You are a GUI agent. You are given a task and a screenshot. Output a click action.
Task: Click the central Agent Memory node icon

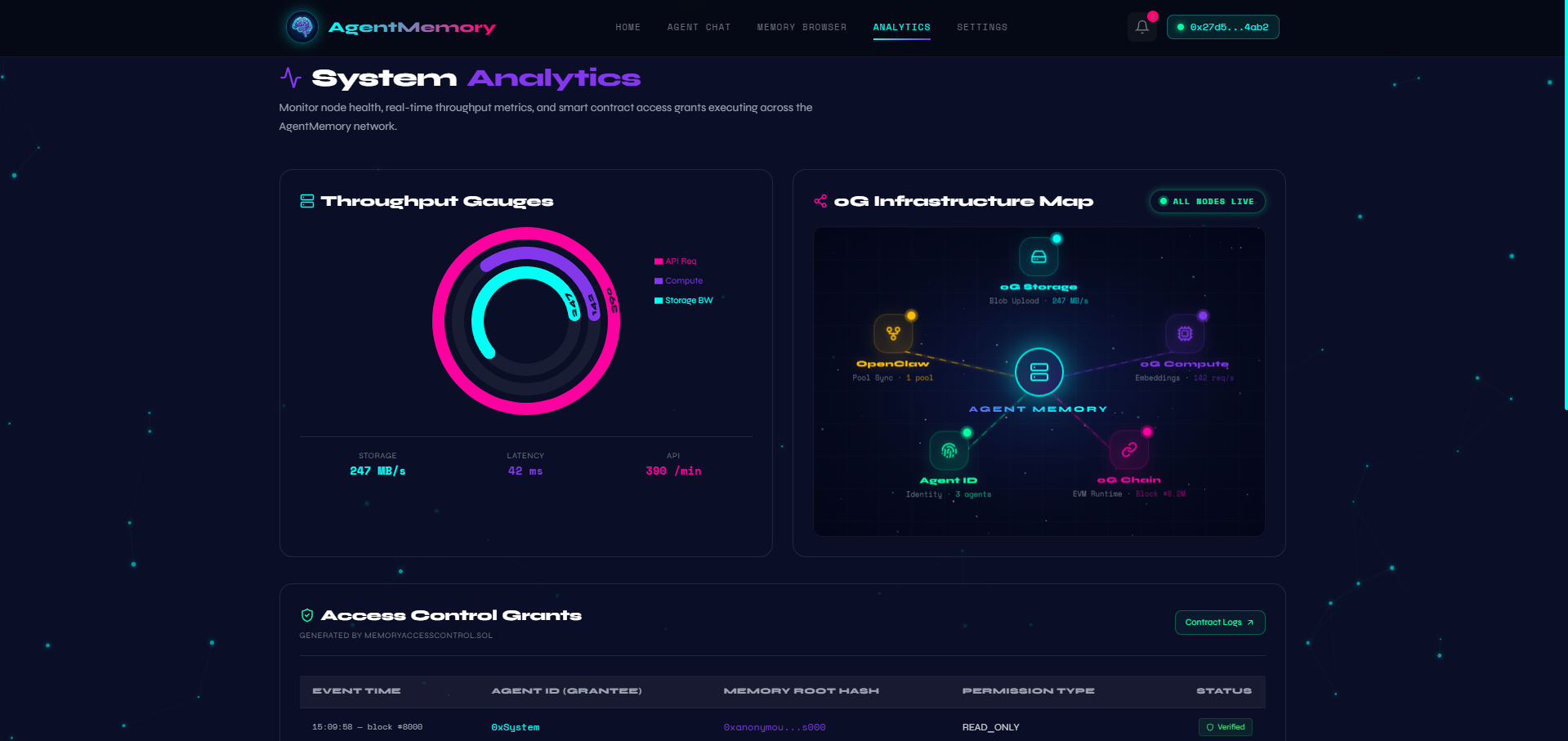click(x=1039, y=372)
